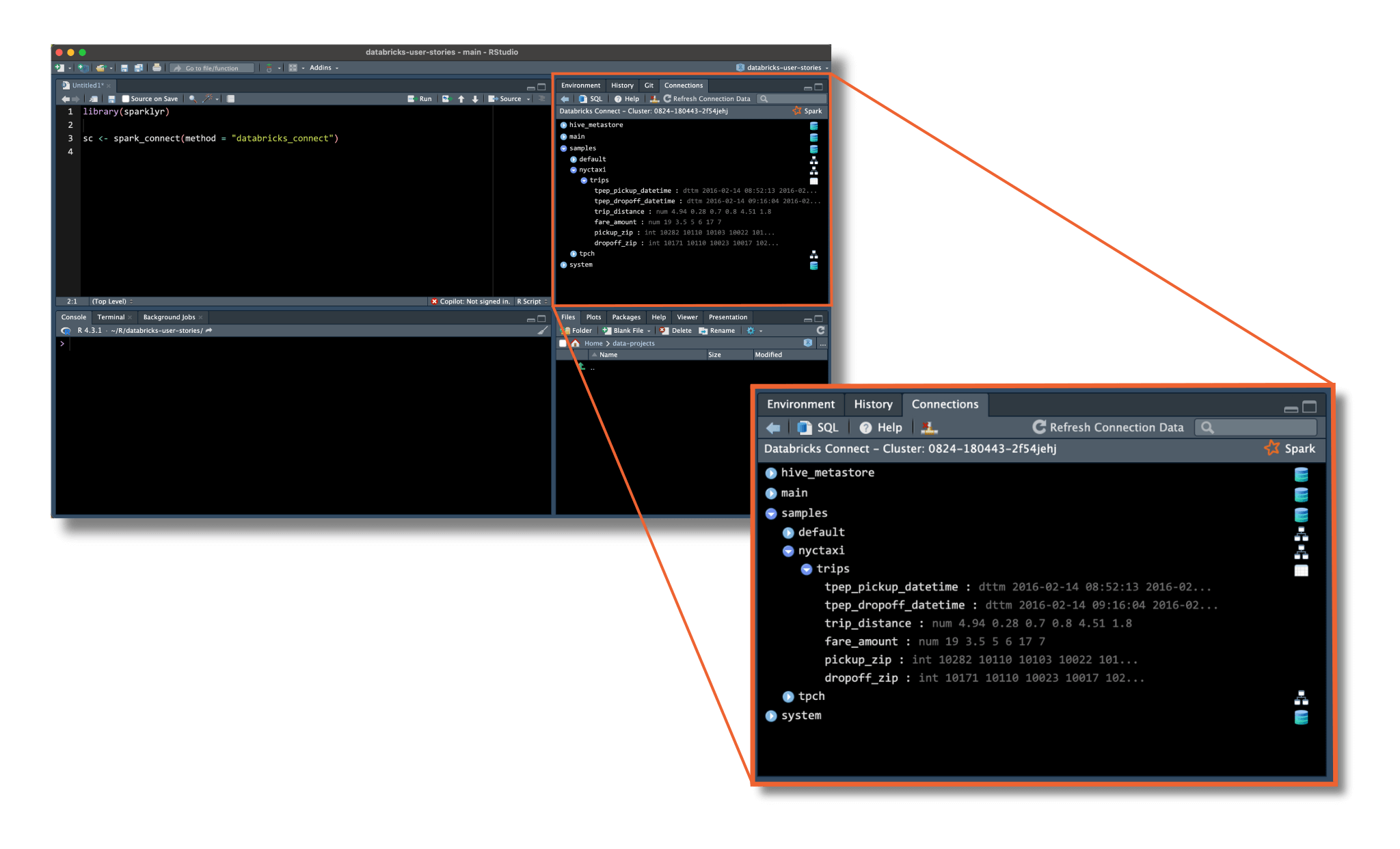The image size is (1400, 849).
Task: Open the Addins menu
Action: pos(324,68)
